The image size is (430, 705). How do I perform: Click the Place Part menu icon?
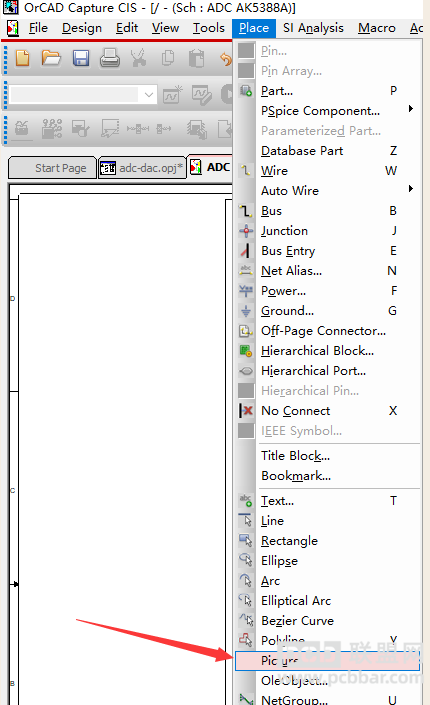(x=246, y=91)
